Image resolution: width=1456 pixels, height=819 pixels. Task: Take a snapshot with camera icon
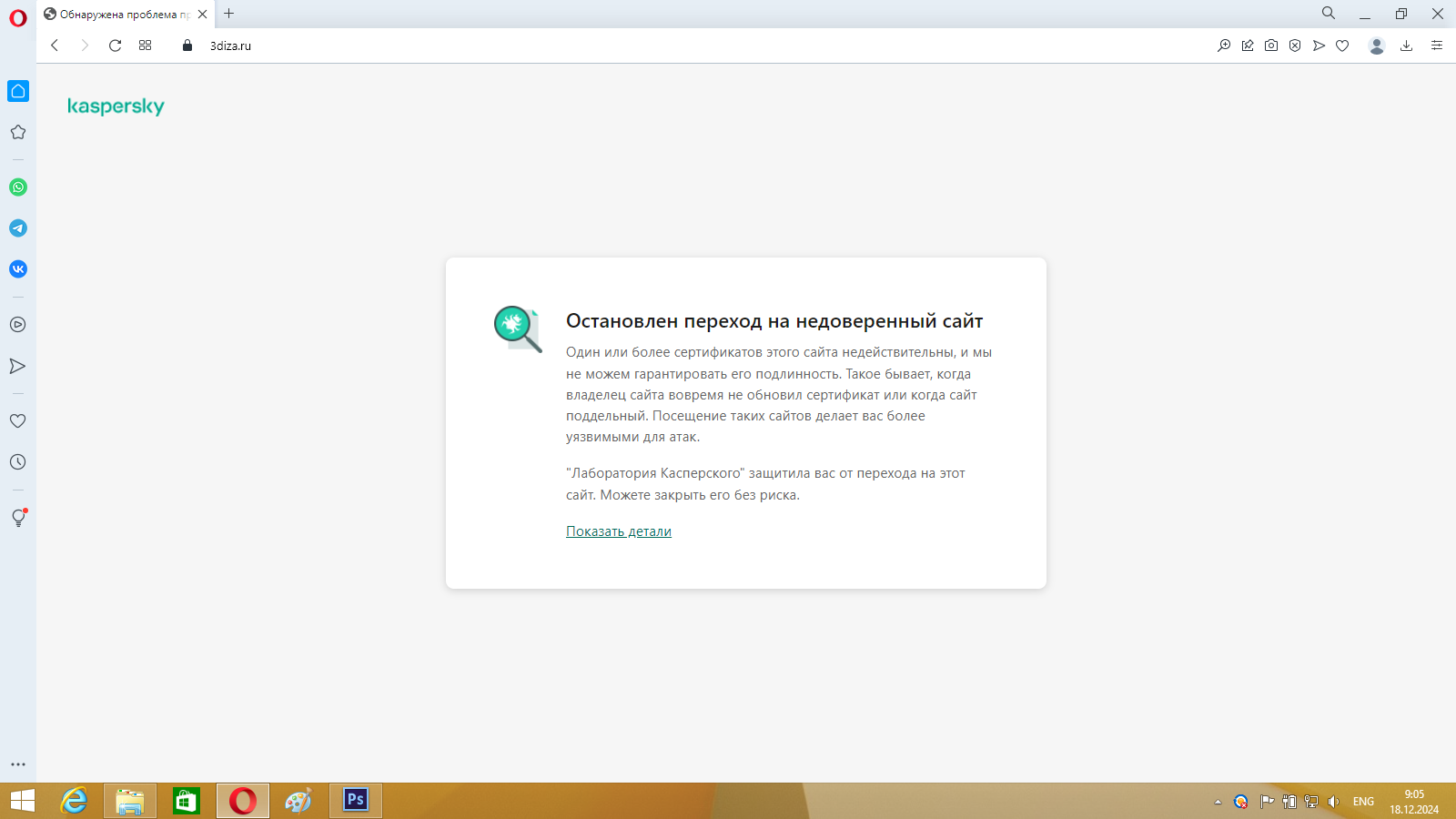(1271, 45)
